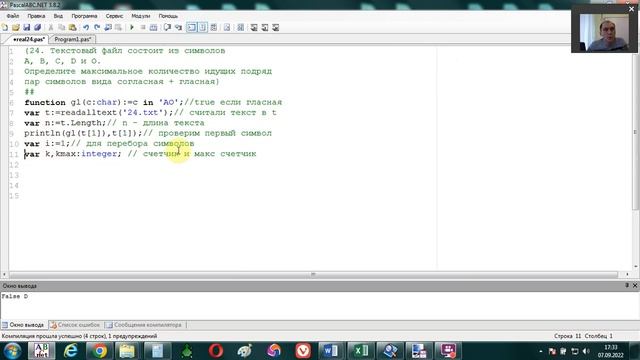640x360 pixels.
Task: Undo the last edit
Action: pos(86,27)
